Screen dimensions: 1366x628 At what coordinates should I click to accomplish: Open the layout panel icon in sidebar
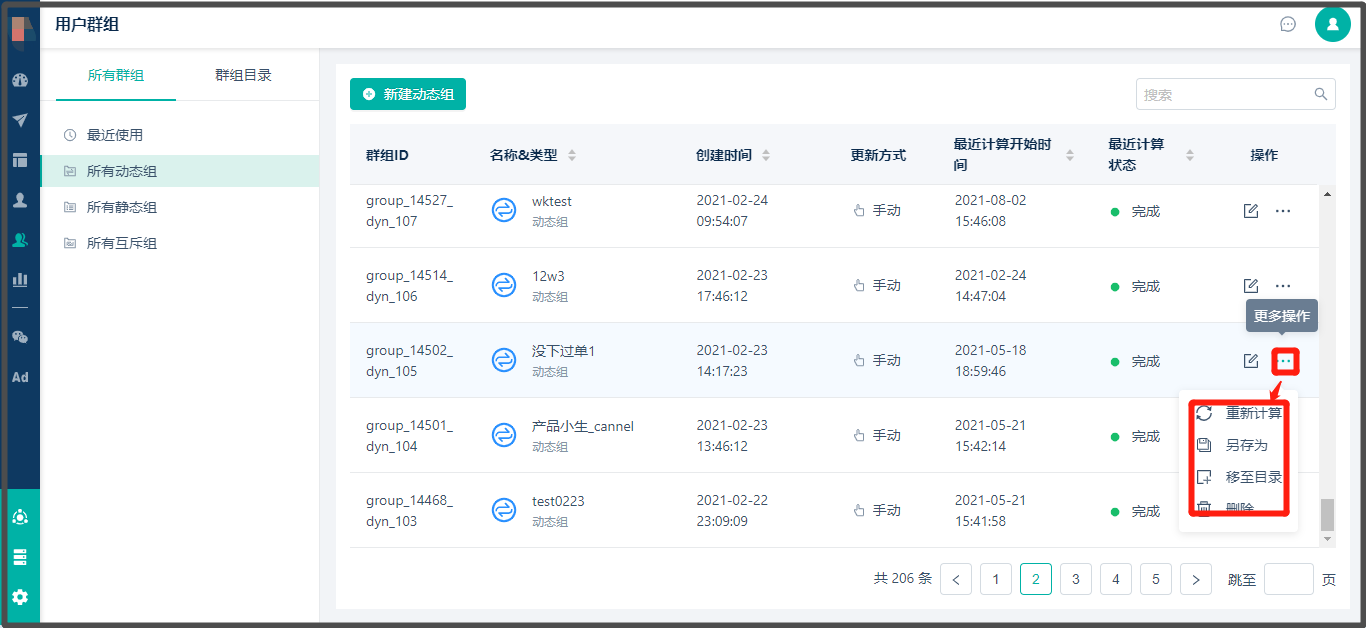tap(20, 160)
